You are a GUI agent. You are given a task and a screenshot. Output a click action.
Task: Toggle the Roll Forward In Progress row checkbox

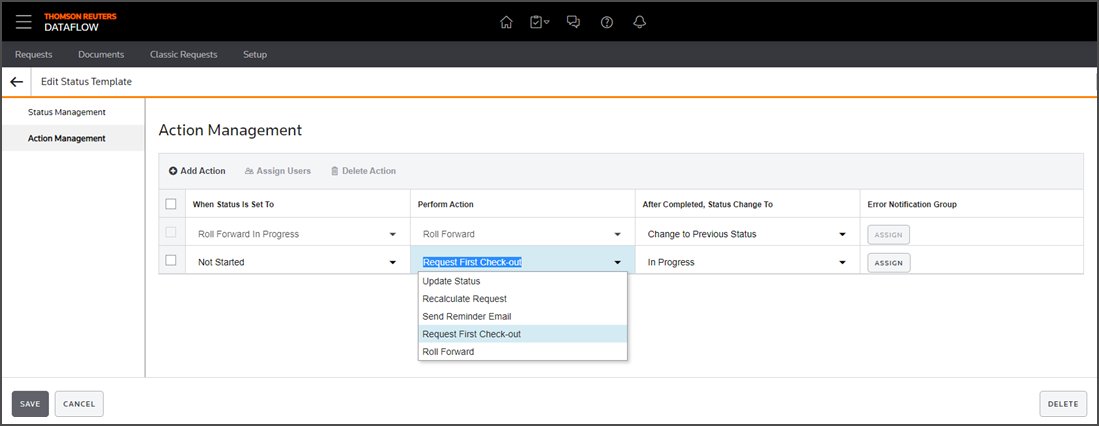[171, 232]
